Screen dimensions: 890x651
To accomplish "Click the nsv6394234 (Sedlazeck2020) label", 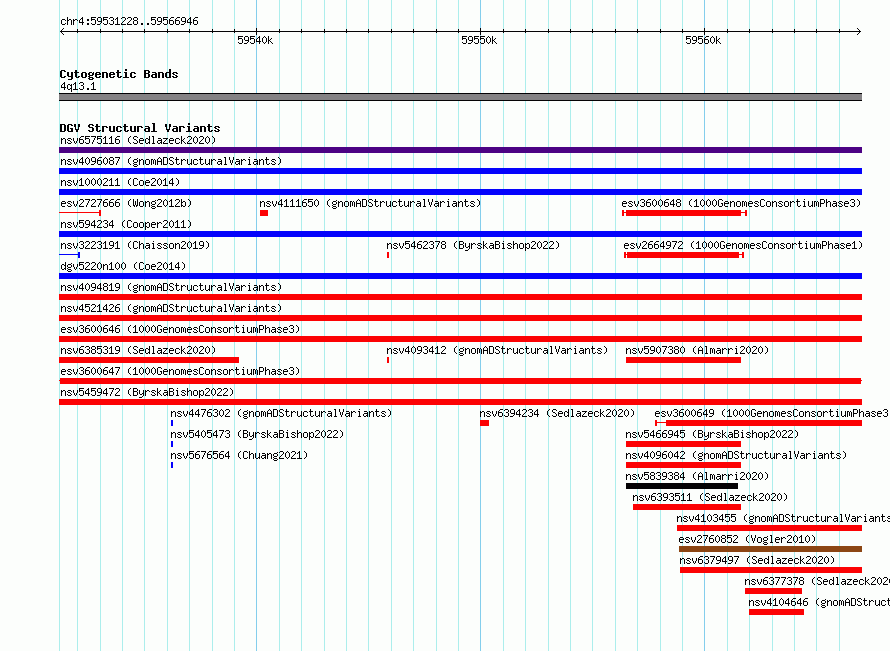I will click(557, 413).
